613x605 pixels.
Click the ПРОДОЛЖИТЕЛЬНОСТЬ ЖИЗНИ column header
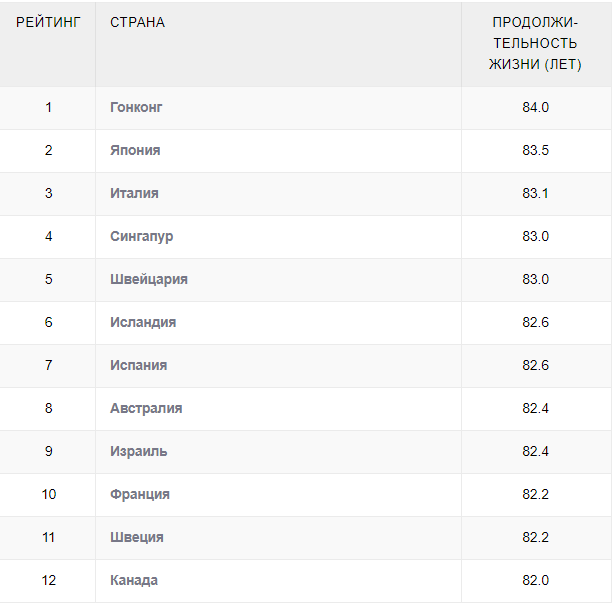pyautogui.click(x=535, y=43)
